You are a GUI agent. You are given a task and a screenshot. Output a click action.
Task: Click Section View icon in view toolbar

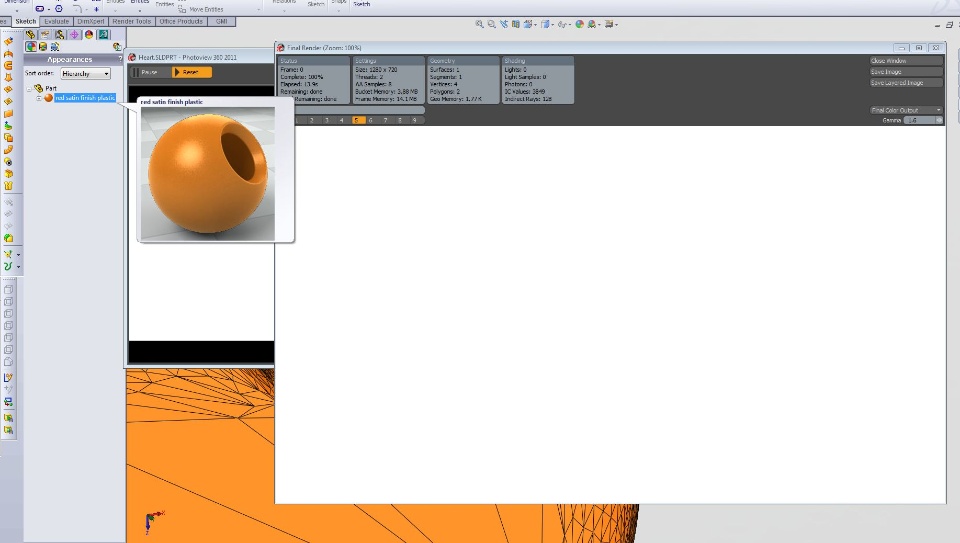[516, 24]
